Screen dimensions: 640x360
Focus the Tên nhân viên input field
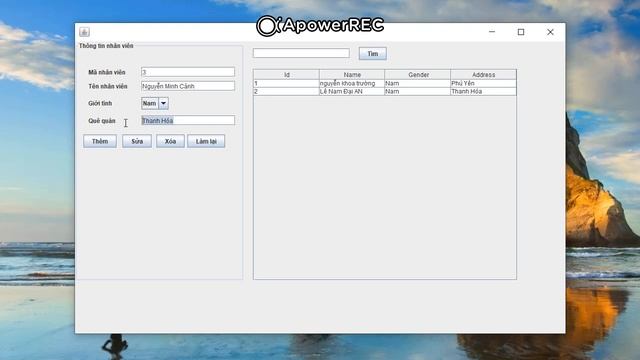click(x=188, y=86)
